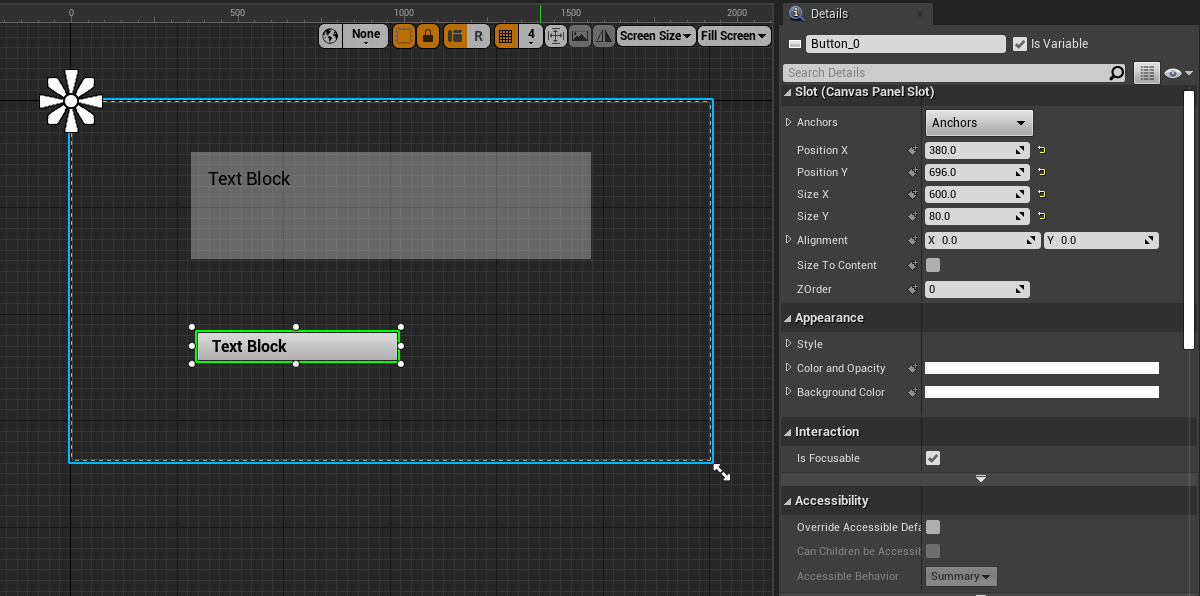Click the bind icon beside Background Color
This screenshot has height=596, width=1200.
(912, 392)
